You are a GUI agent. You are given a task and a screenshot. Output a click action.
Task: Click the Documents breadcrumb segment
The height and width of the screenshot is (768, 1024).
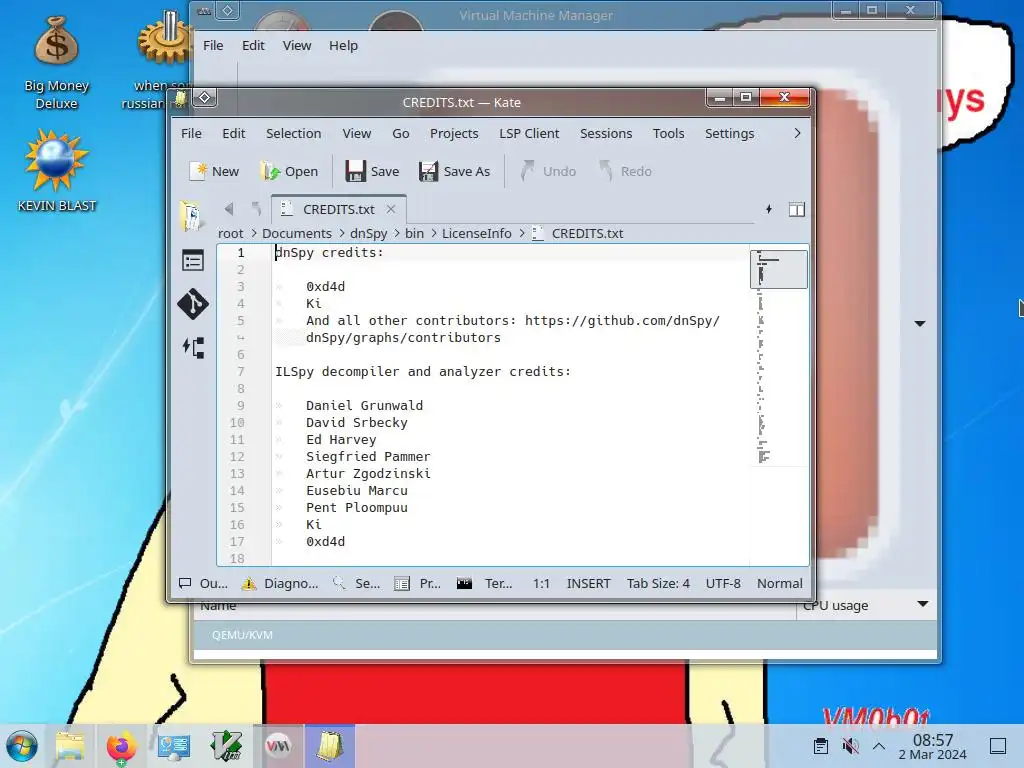[x=296, y=233]
